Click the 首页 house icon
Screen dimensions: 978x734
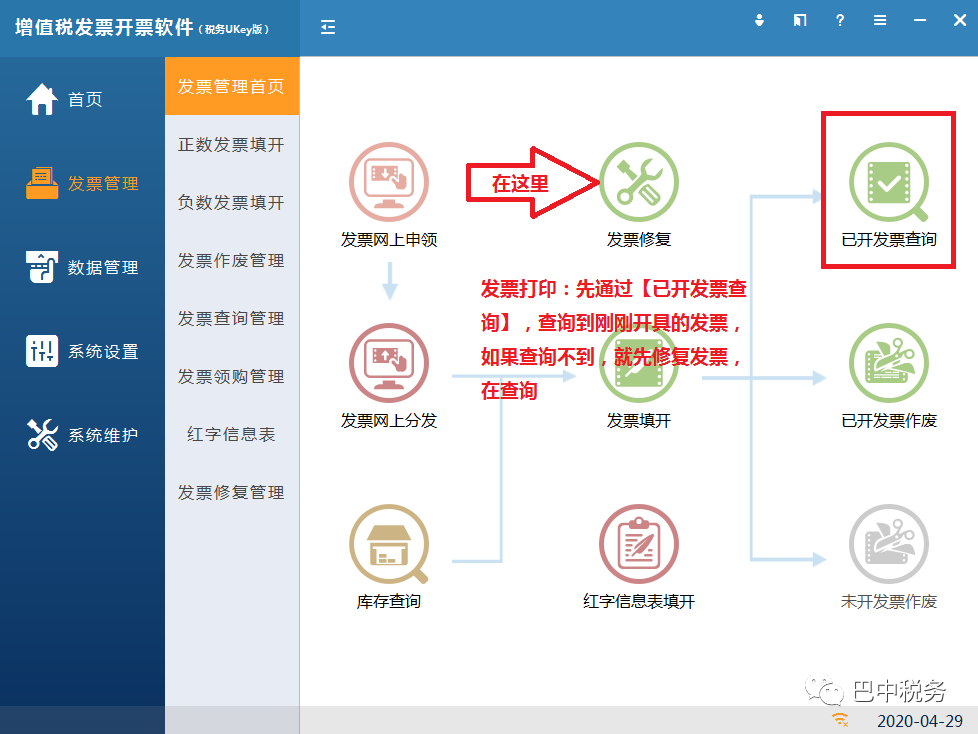click(42, 99)
